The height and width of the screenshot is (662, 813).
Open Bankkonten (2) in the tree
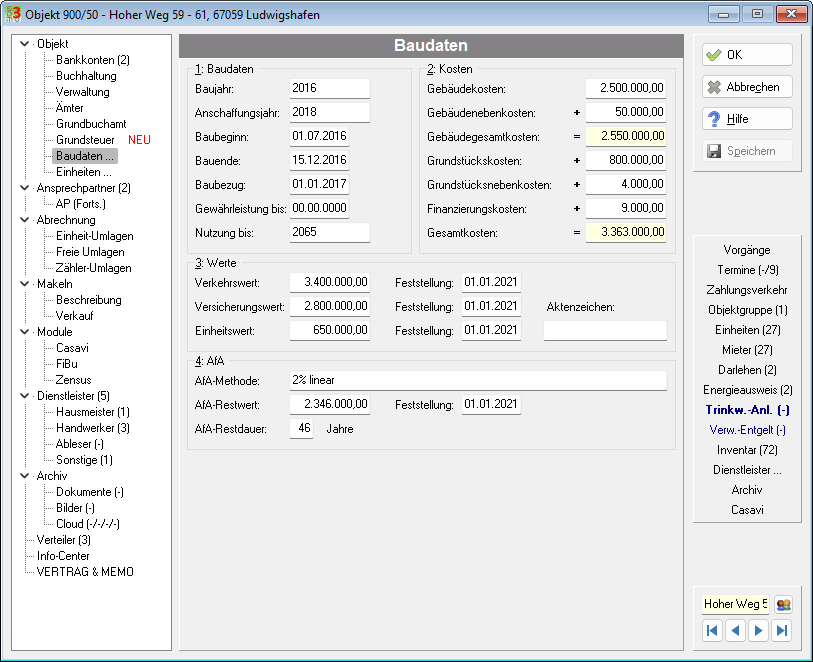(x=93, y=60)
